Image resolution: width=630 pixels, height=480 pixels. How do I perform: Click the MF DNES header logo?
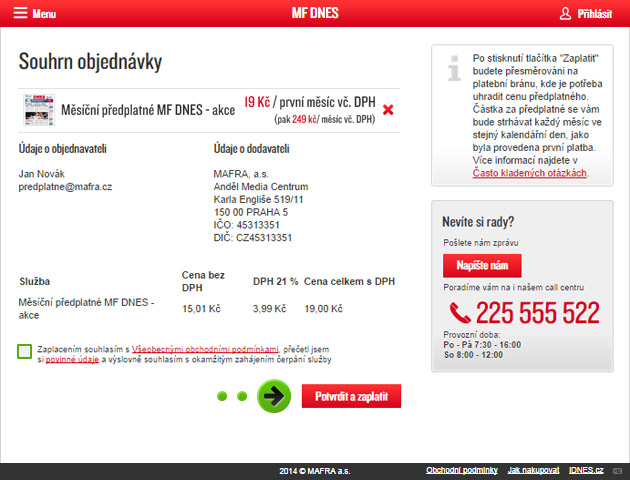[315, 13]
